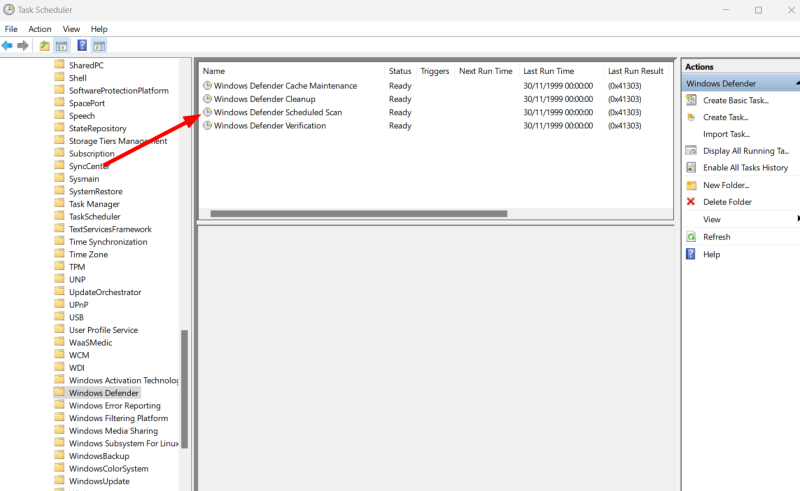Open the Help menu in menu bar
Image resolution: width=800 pixels, height=491 pixels.
pyautogui.click(x=99, y=29)
